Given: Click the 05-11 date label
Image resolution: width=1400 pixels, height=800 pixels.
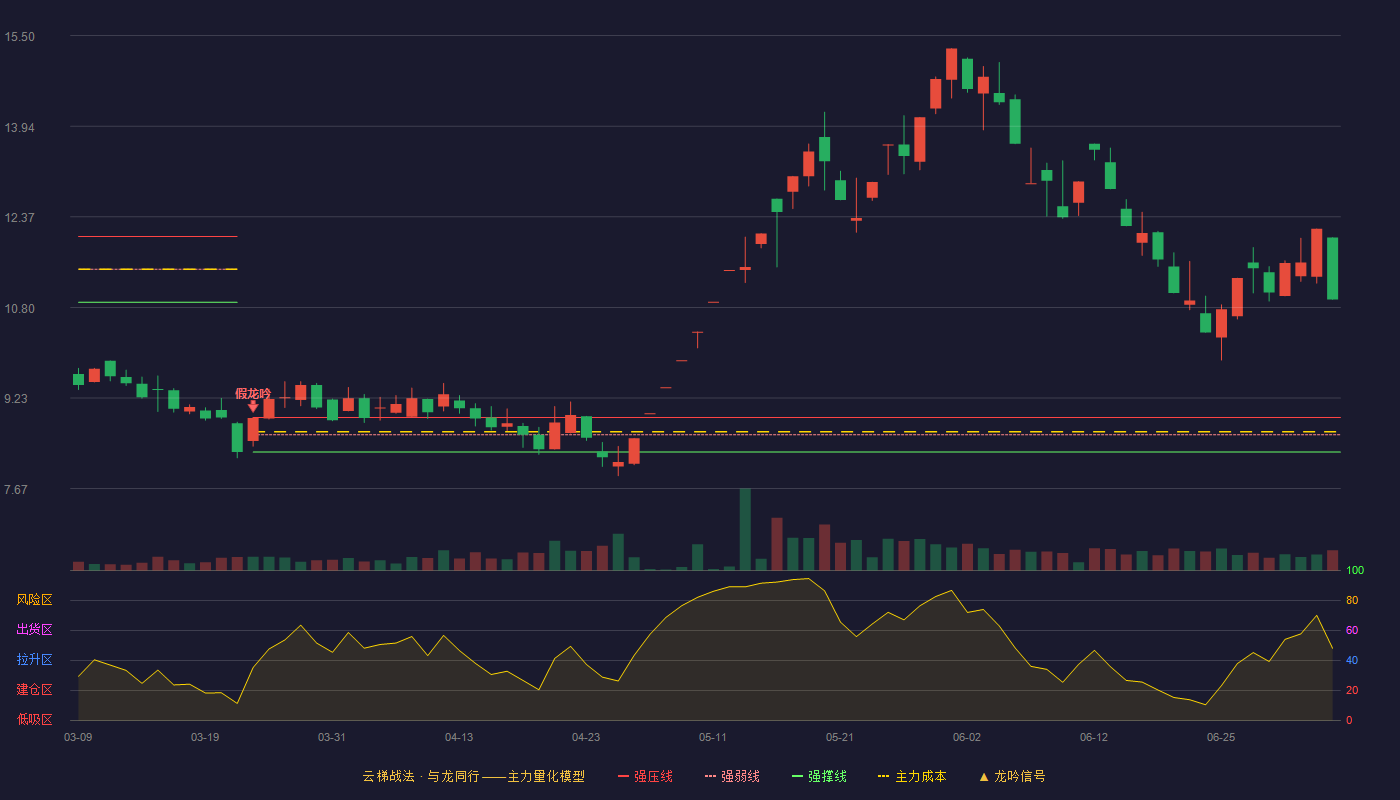Looking at the screenshot, I should [x=713, y=737].
